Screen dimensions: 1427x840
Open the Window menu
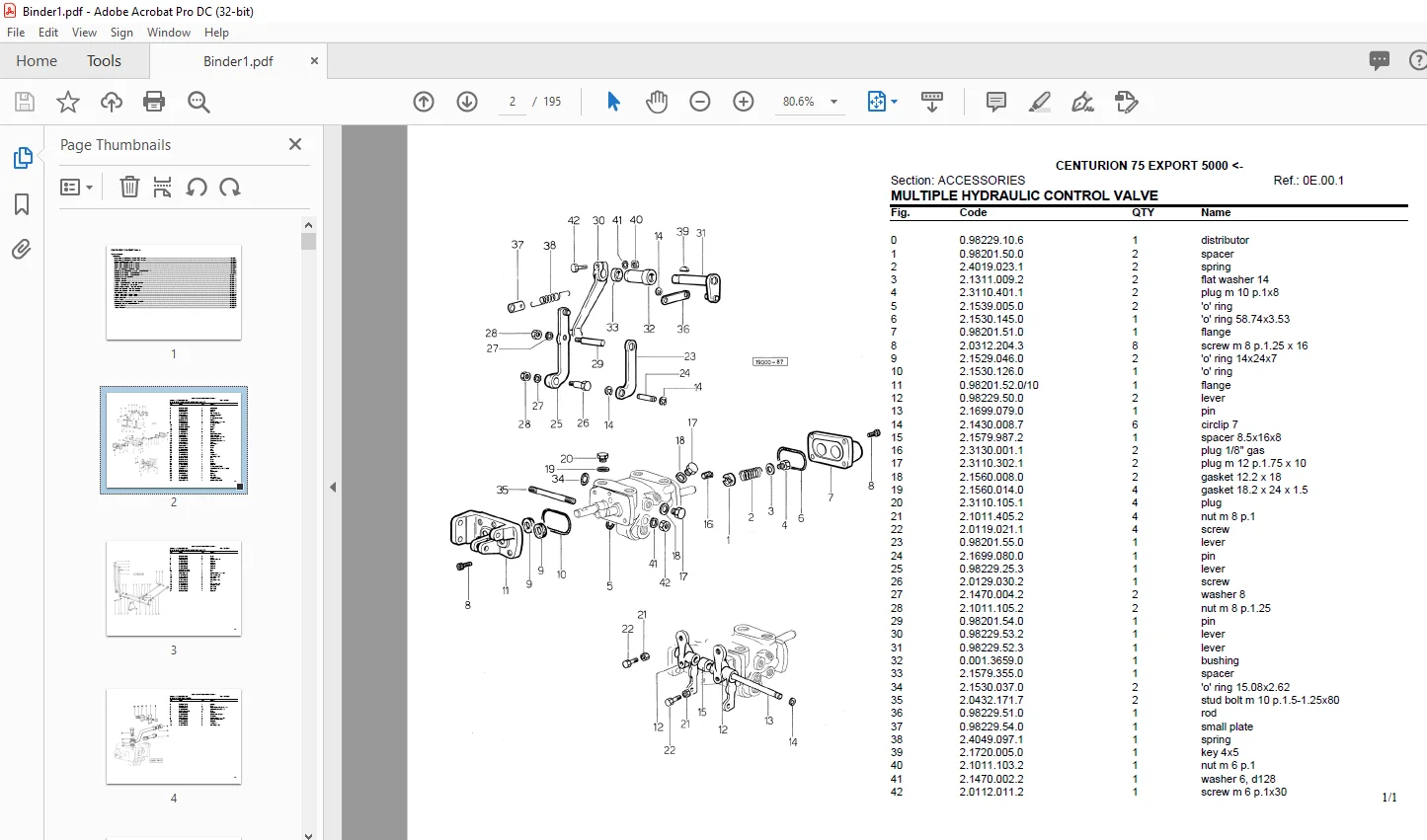169,33
